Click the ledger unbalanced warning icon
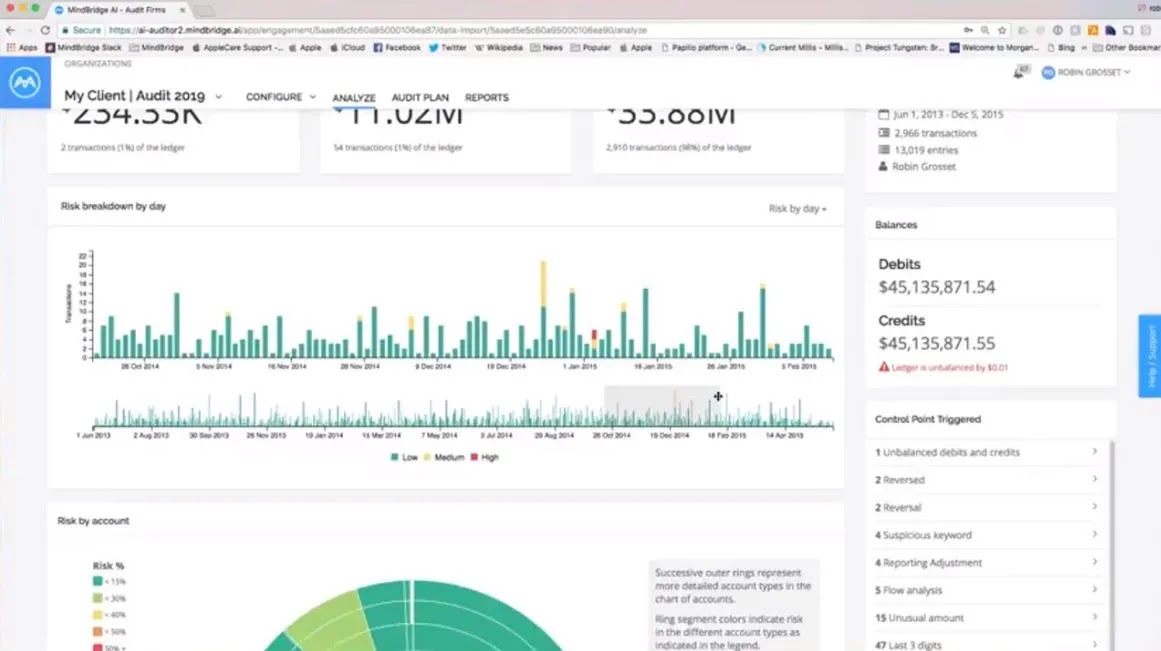 coord(883,367)
